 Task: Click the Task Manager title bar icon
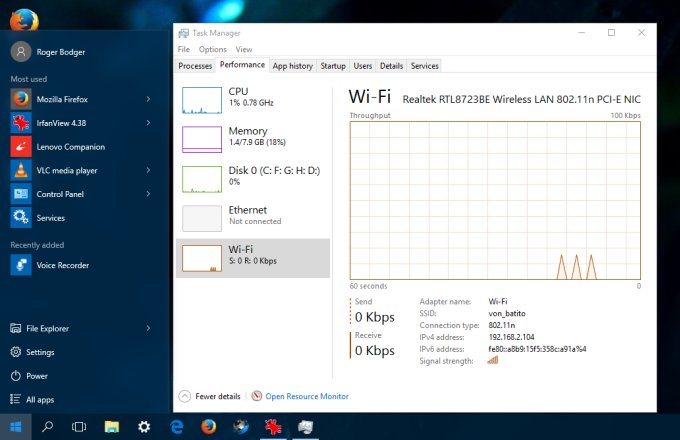click(x=183, y=33)
